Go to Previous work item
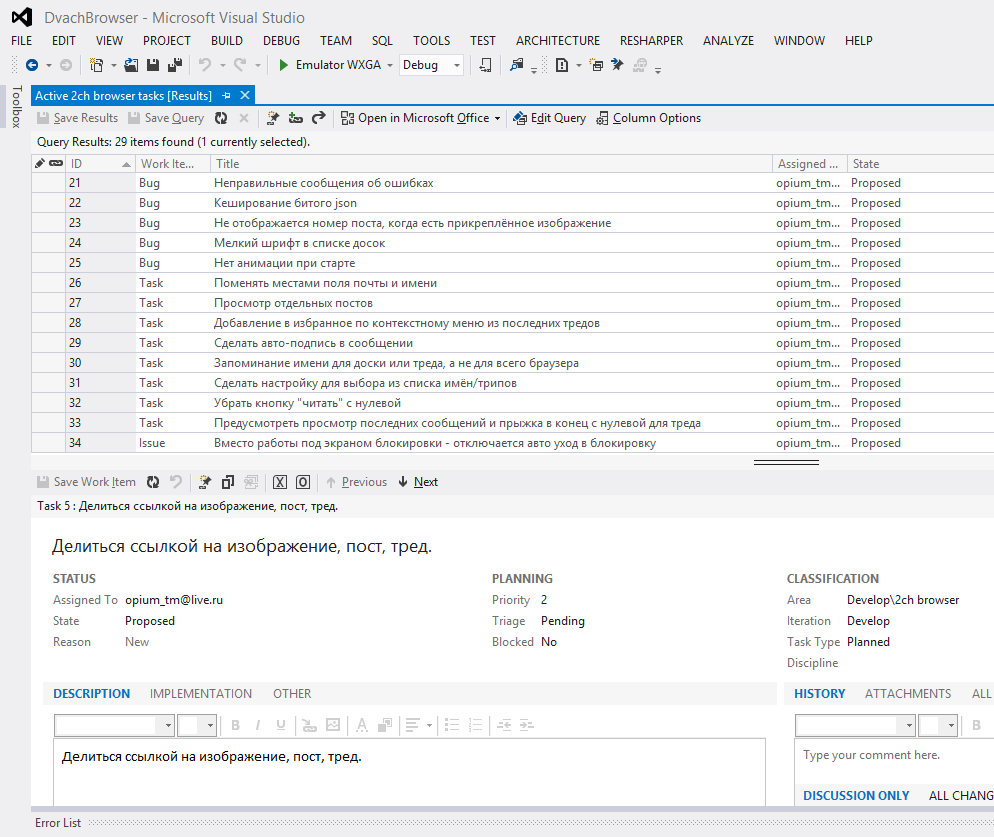Viewport: 994px width, 837px height. point(356,482)
